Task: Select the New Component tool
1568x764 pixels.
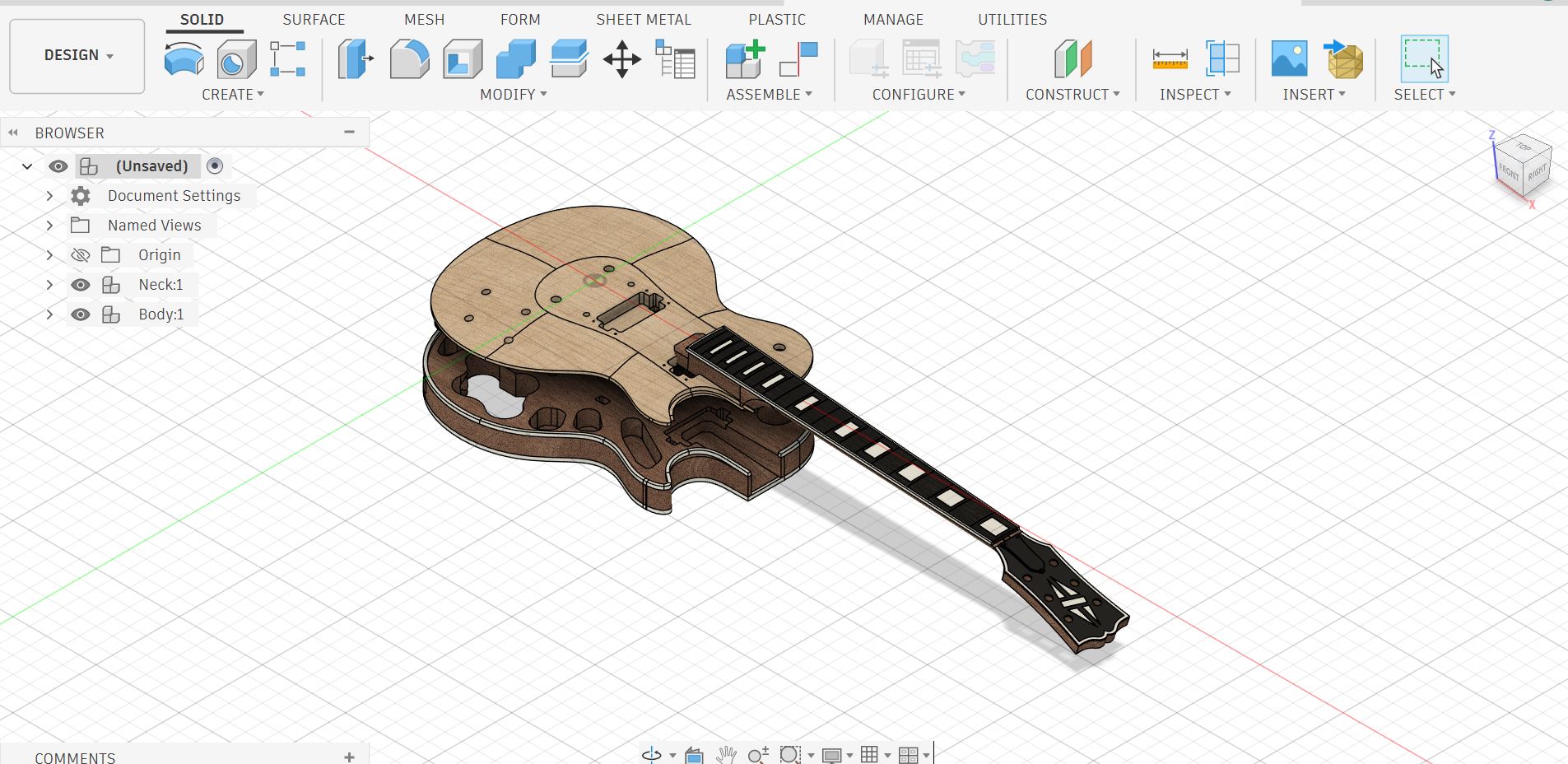Action: click(745, 59)
